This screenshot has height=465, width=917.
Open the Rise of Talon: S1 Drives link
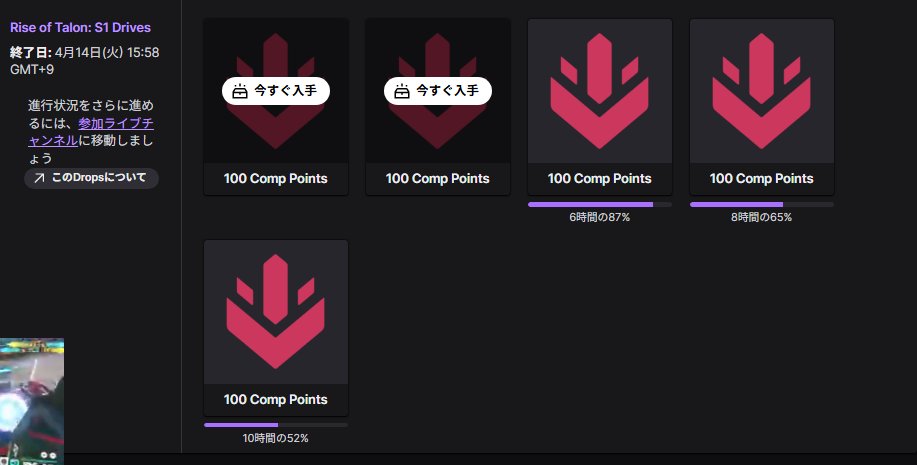click(80, 27)
